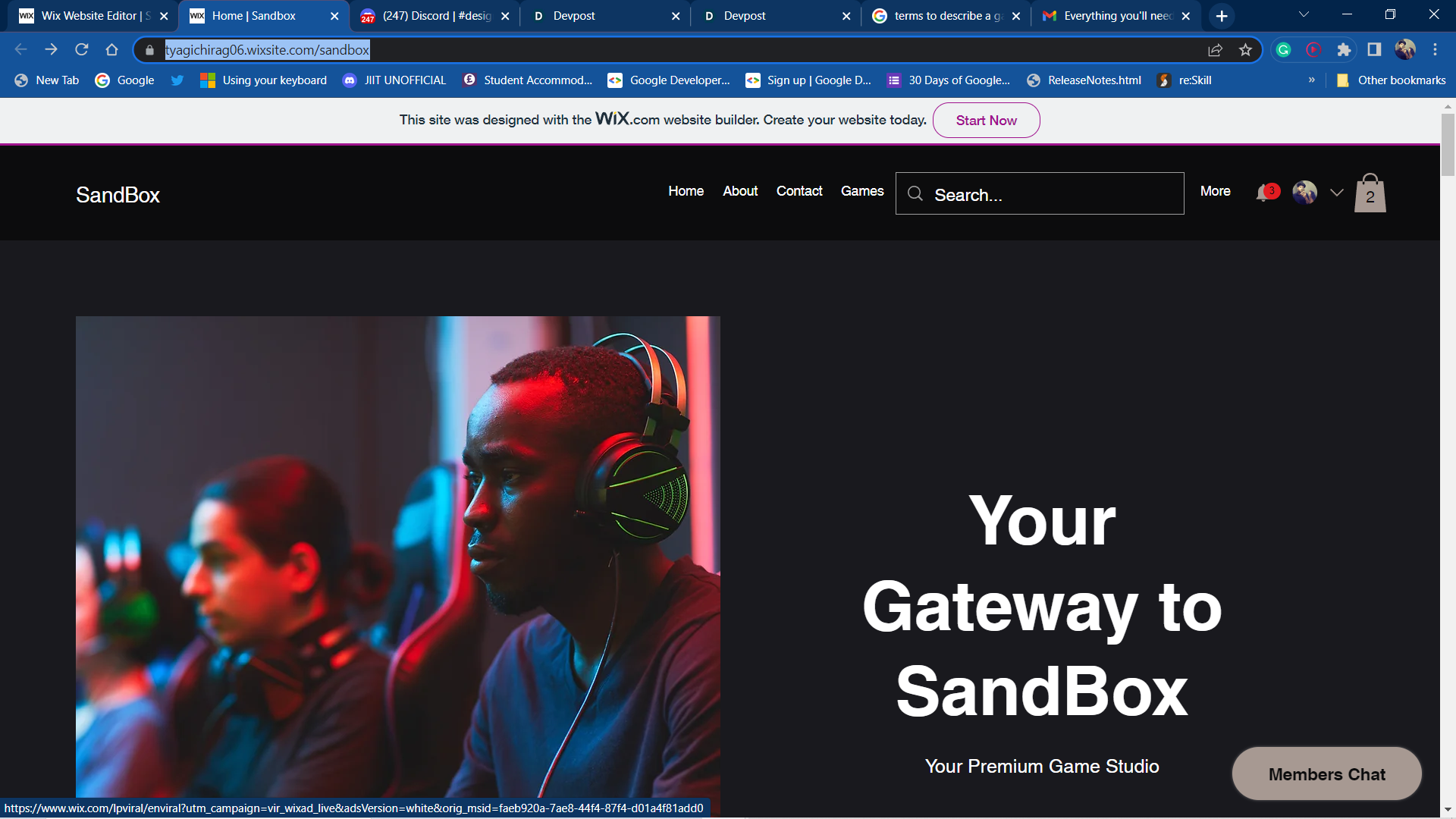Expand the member account dropdown chevron

[1337, 193]
